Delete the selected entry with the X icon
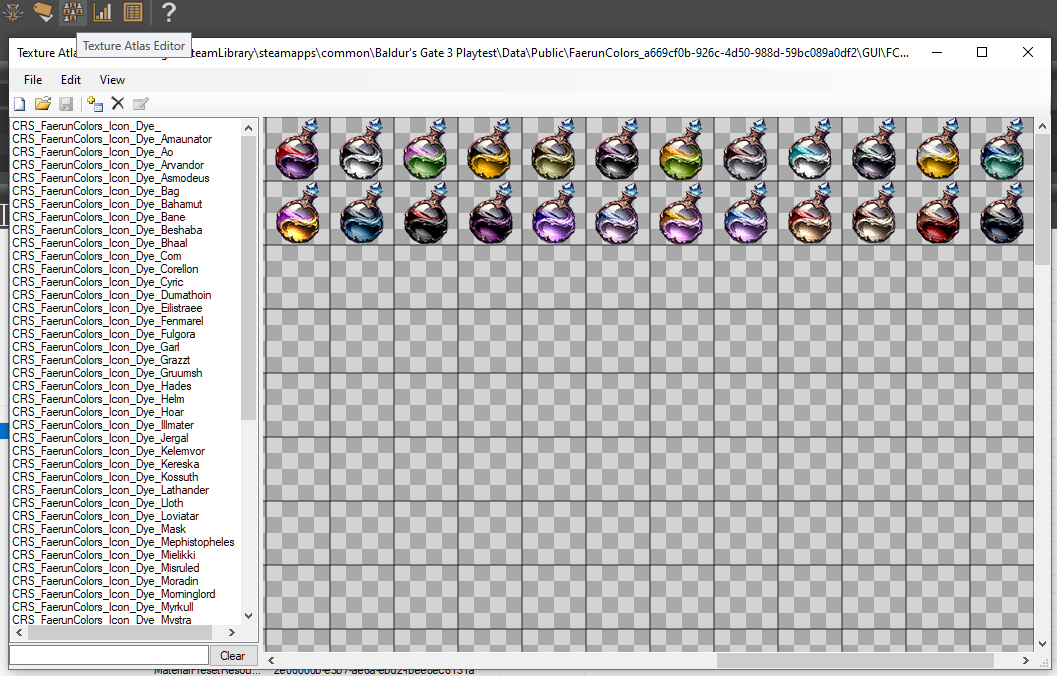The width and height of the screenshot is (1057, 676). pos(118,103)
